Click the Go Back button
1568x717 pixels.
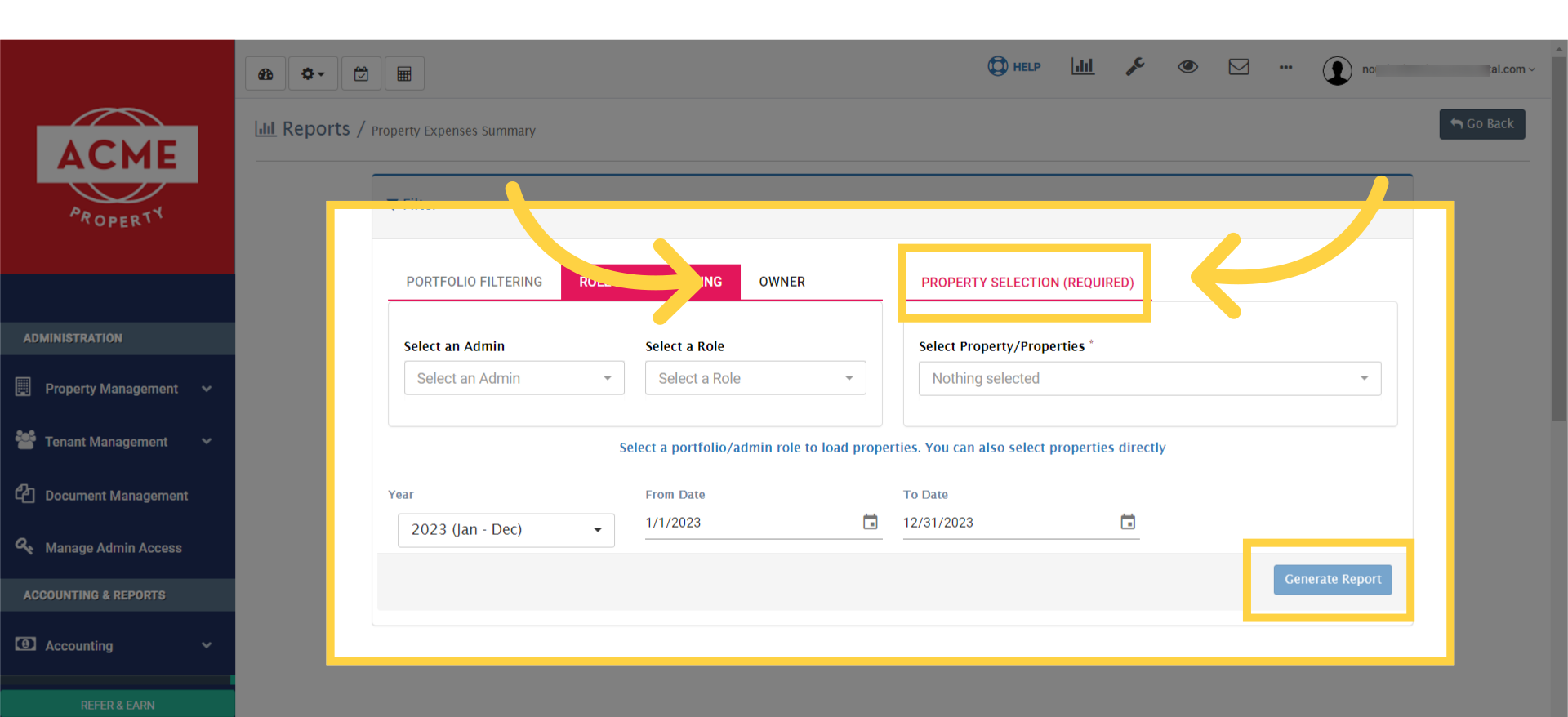tap(1482, 124)
